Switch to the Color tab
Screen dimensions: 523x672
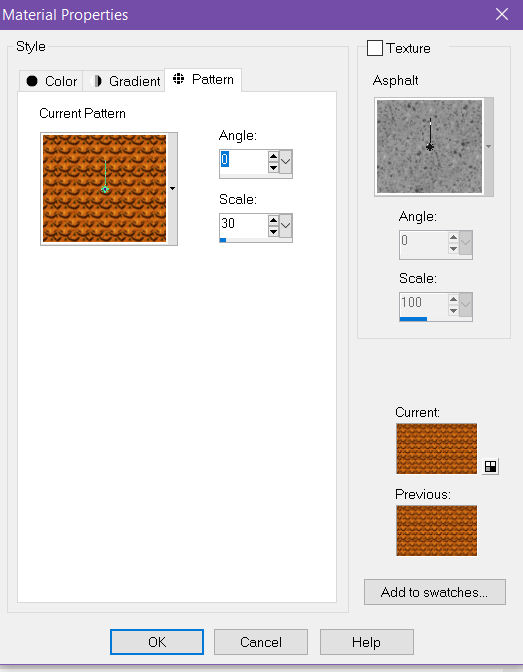(51, 81)
